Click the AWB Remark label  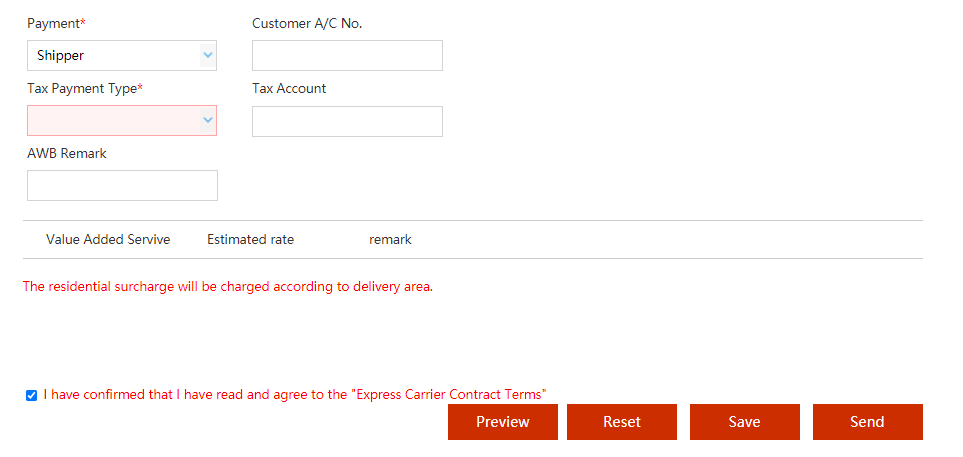[x=67, y=154]
